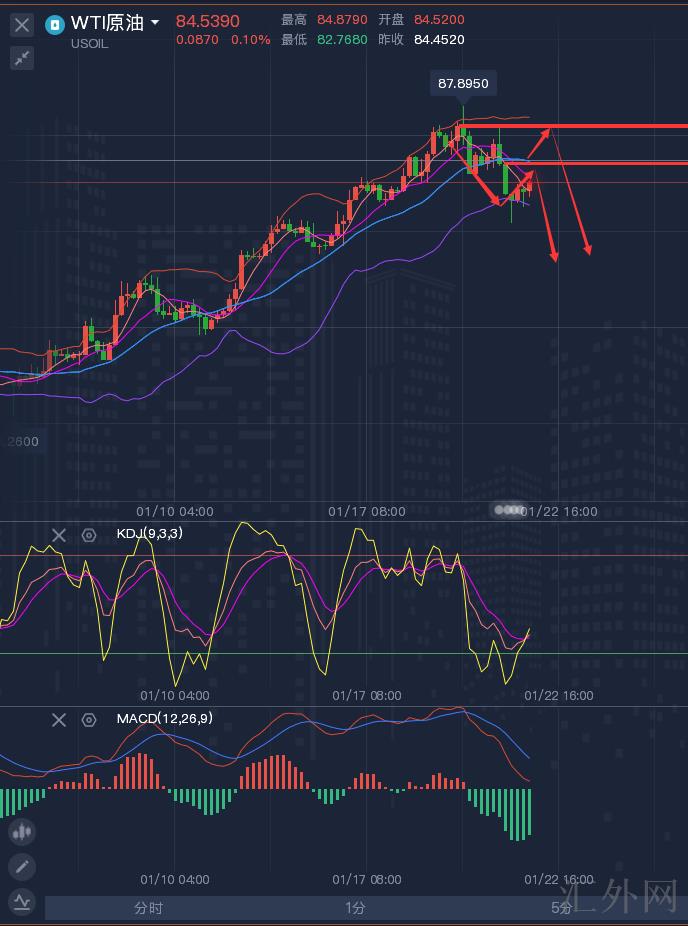Image resolution: width=688 pixels, height=926 pixels.
Task: Remove the MACD indicator panel
Action: coord(59,720)
